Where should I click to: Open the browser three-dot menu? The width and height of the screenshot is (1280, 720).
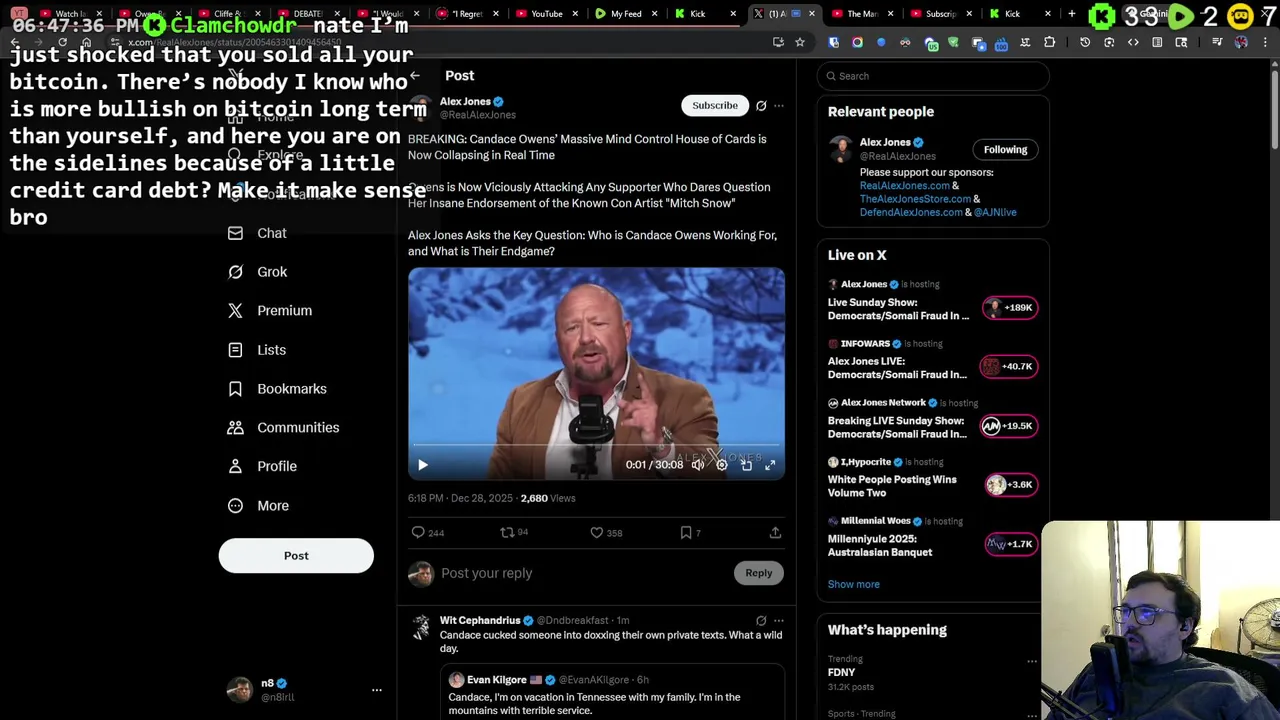coord(1267,42)
